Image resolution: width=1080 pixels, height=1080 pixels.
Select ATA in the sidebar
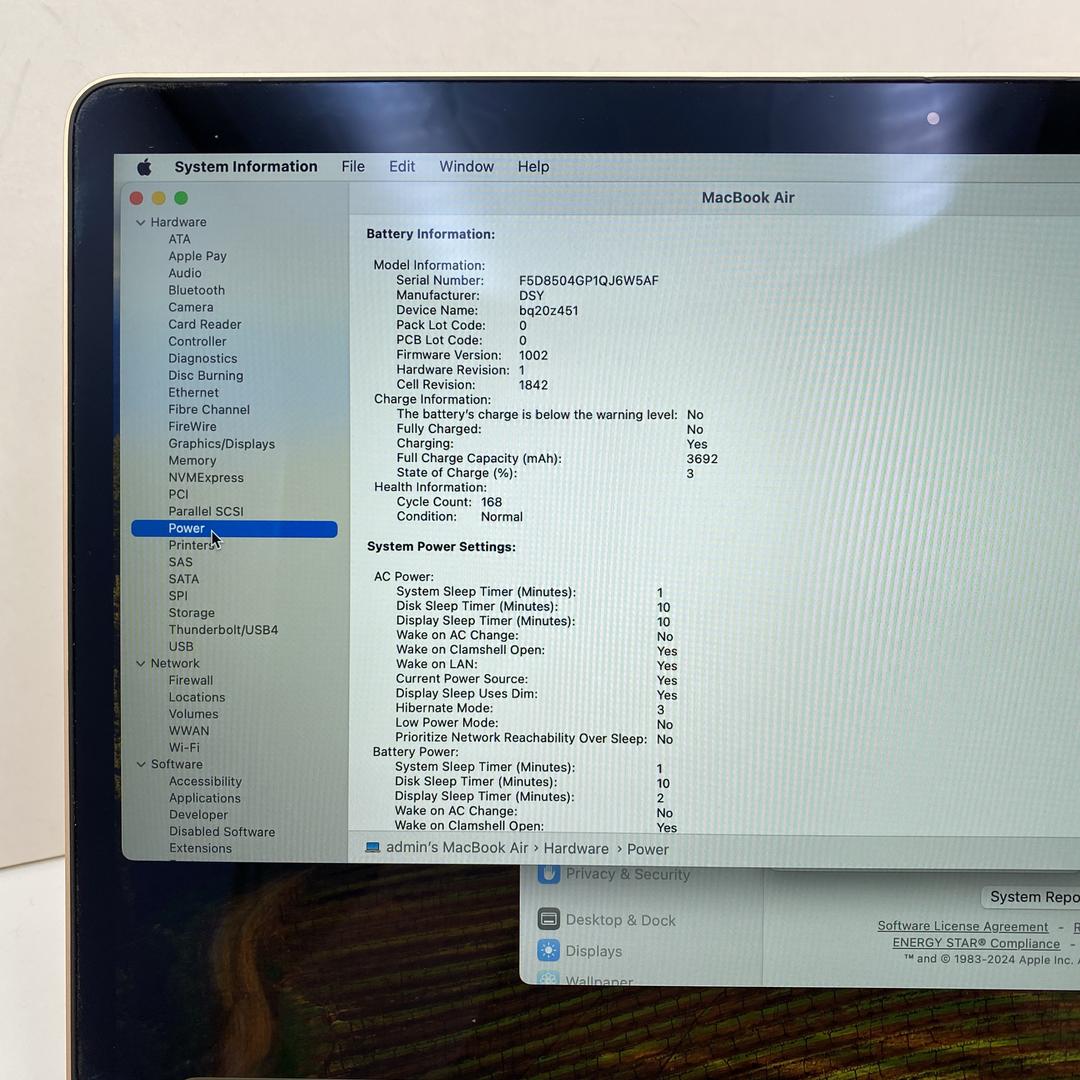click(x=179, y=239)
